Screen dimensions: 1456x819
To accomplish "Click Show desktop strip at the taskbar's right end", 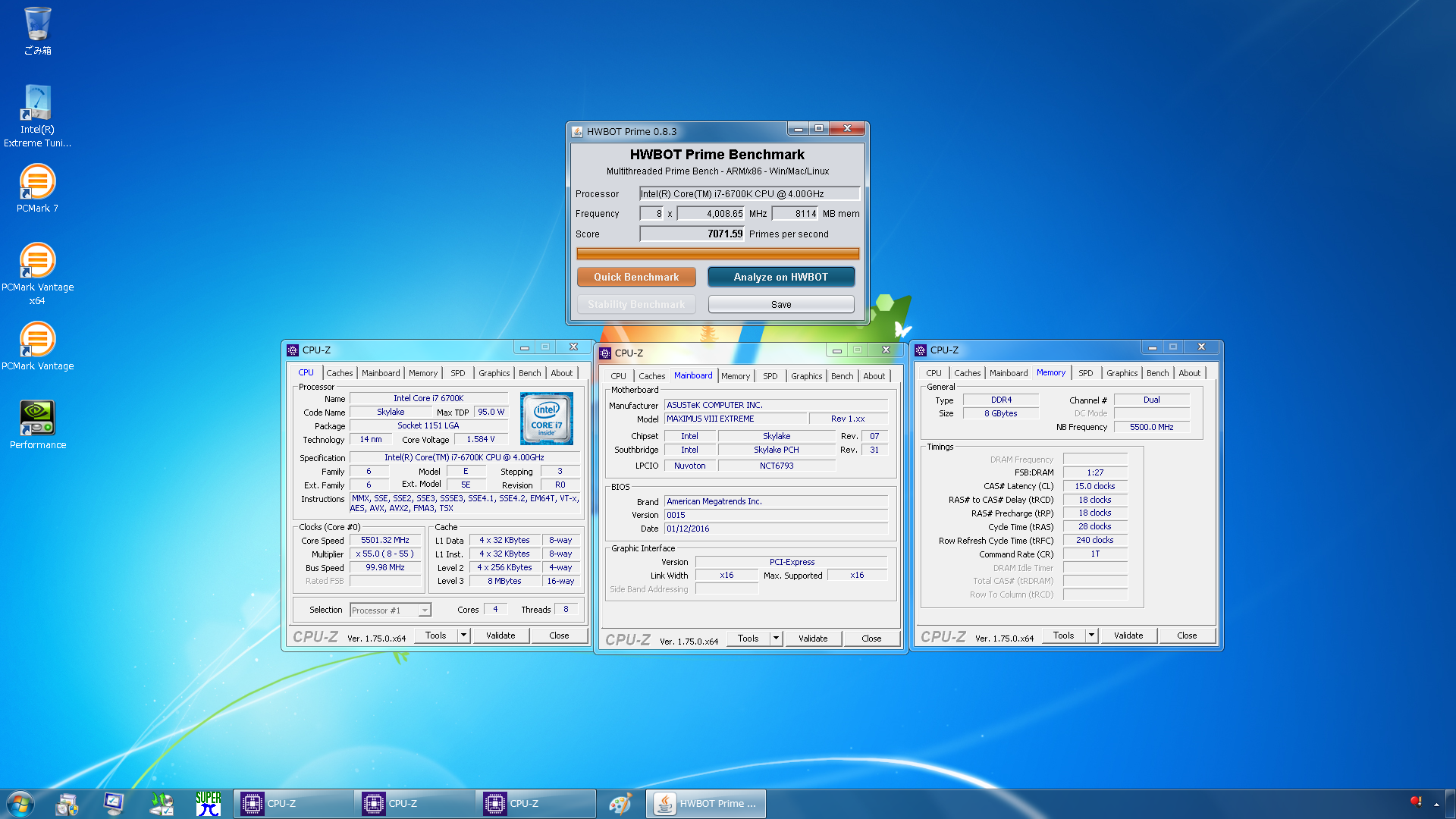I will [1451, 804].
